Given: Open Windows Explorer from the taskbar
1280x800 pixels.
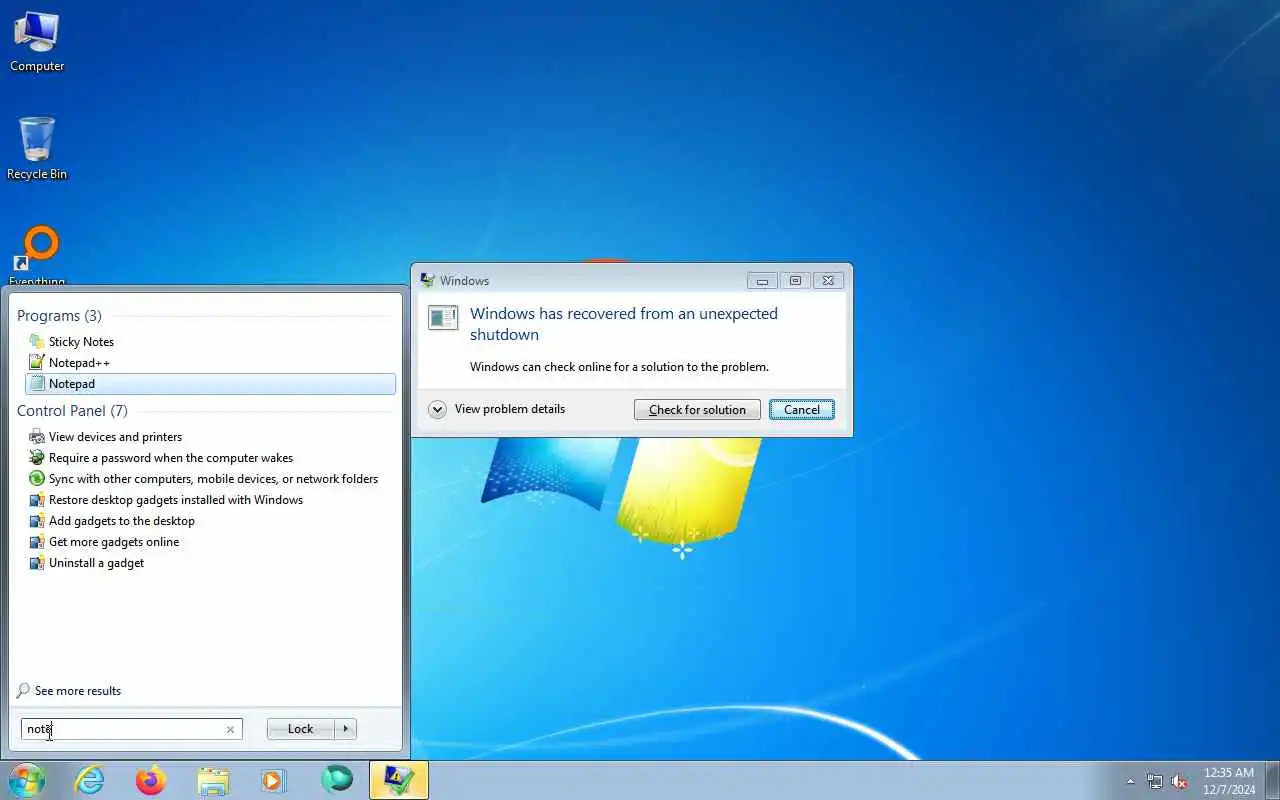Looking at the screenshot, I should pyautogui.click(x=213, y=780).
